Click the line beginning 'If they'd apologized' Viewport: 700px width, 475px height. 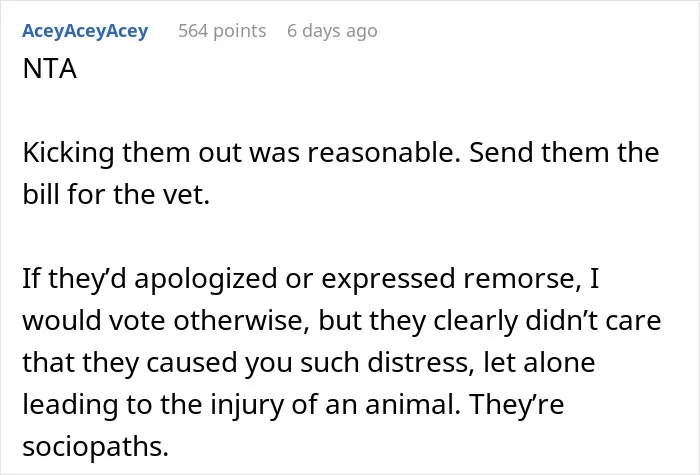click(x=311, y=279)
